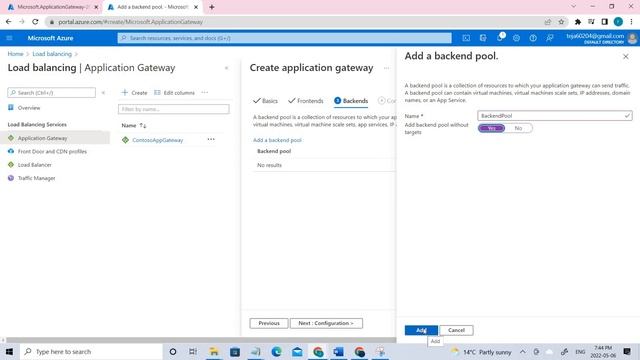The image size is (640, 360).
Task: Open Microsoft Edge from taskbar
Action: click(x=276, y=351)
